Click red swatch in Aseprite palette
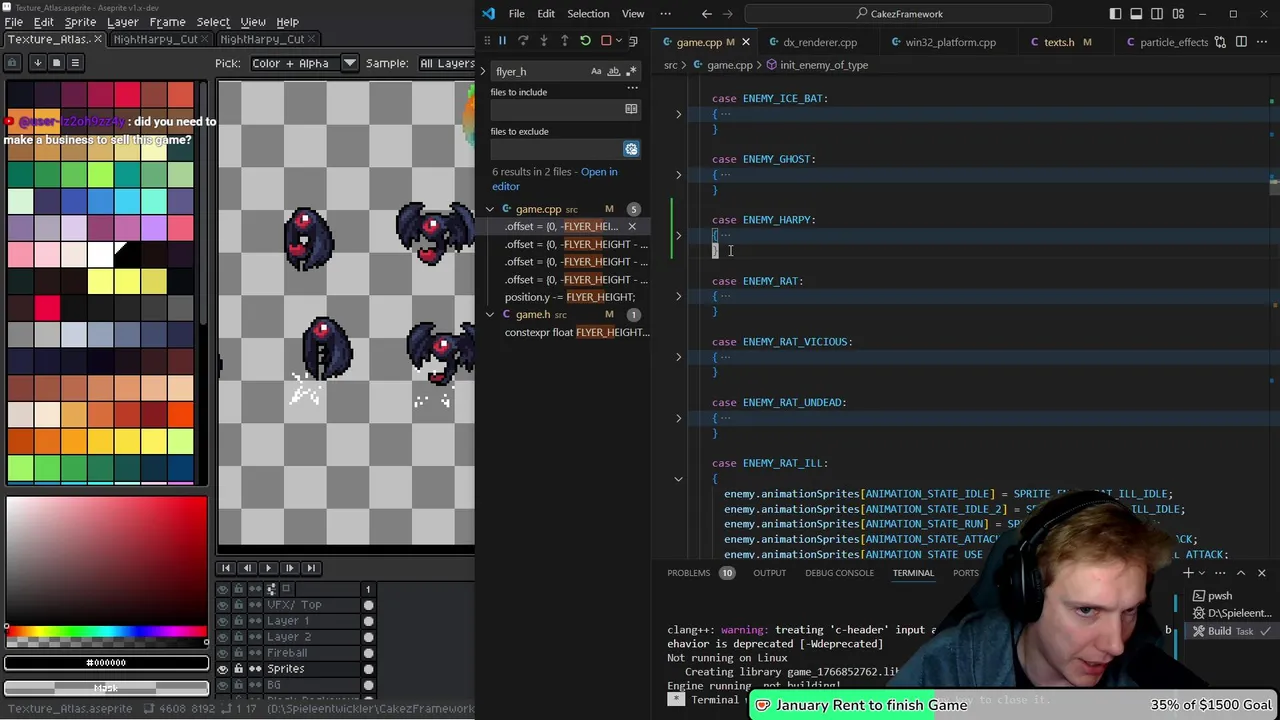The image size is (1280, 720). click(x=47, y=307)
